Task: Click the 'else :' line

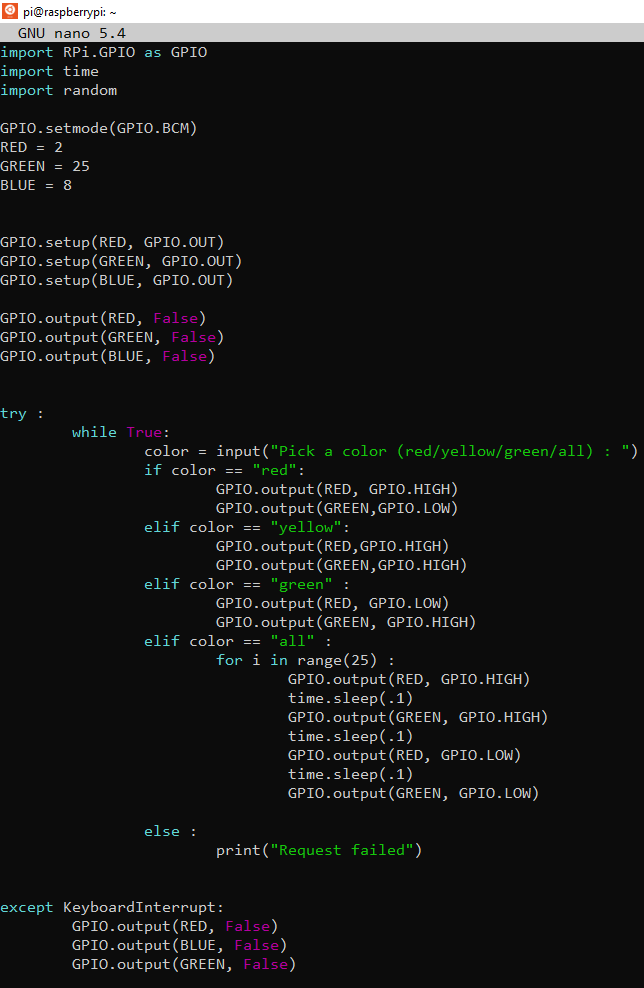Action: click(171, 831)
